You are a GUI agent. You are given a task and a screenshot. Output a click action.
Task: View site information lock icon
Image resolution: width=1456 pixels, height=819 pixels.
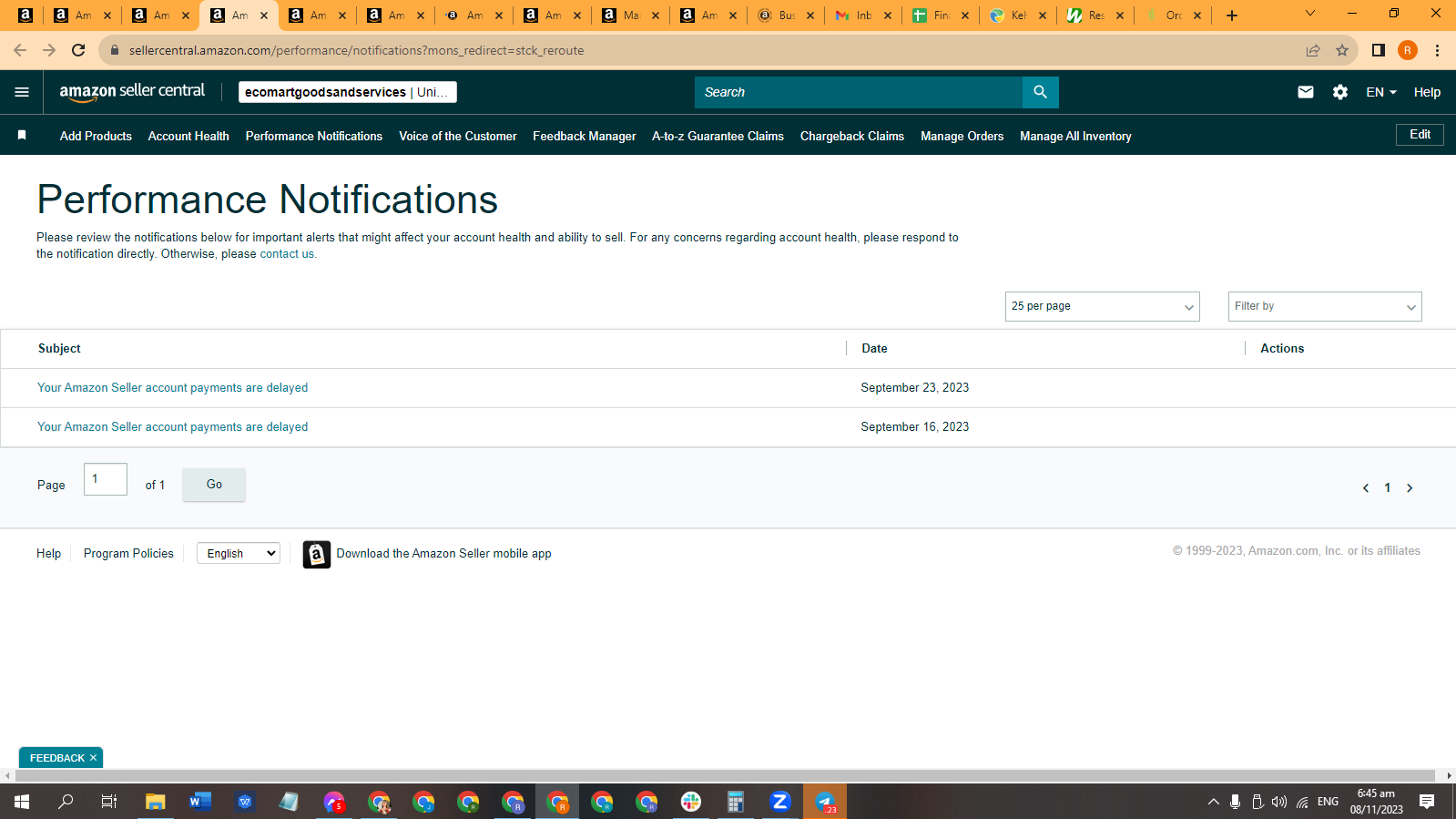114,50
